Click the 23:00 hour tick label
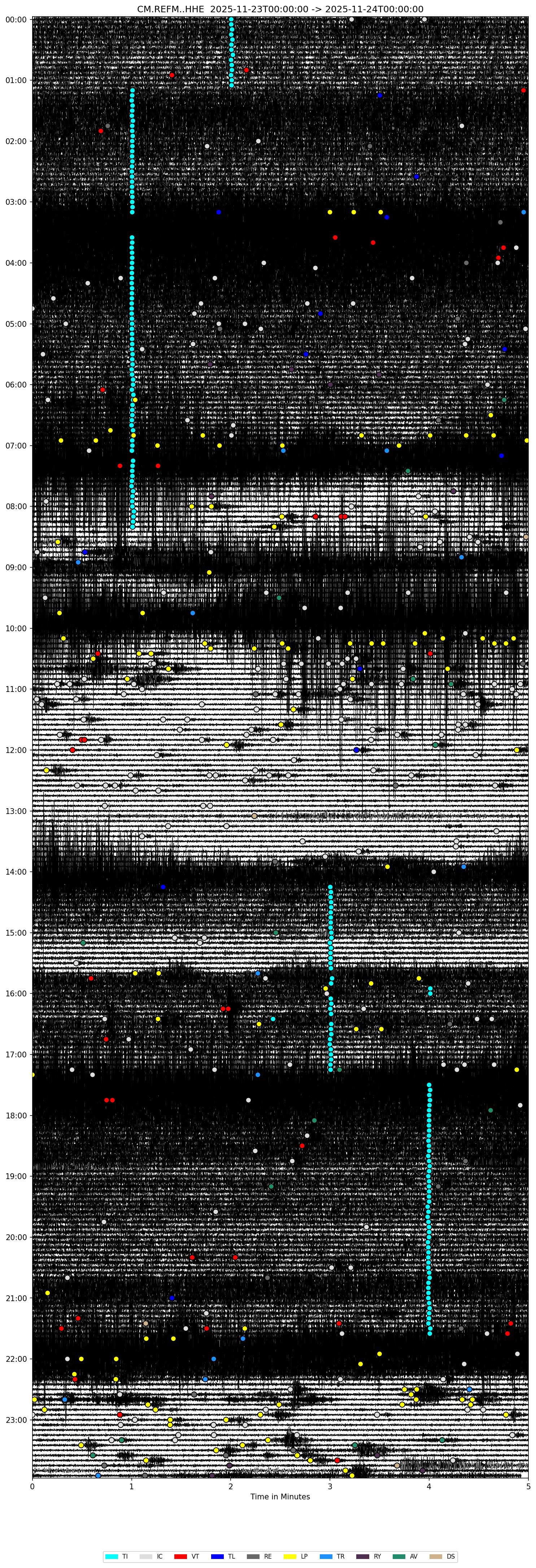 pos(15,1420)
